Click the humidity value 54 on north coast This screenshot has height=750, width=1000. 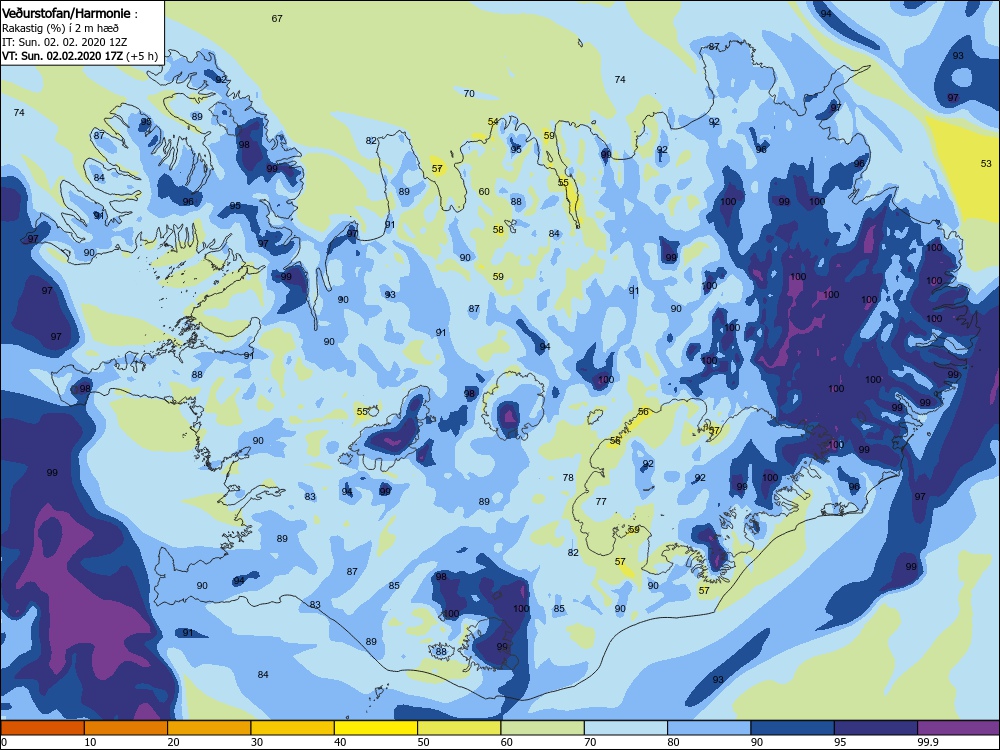[x=493, y=121]
